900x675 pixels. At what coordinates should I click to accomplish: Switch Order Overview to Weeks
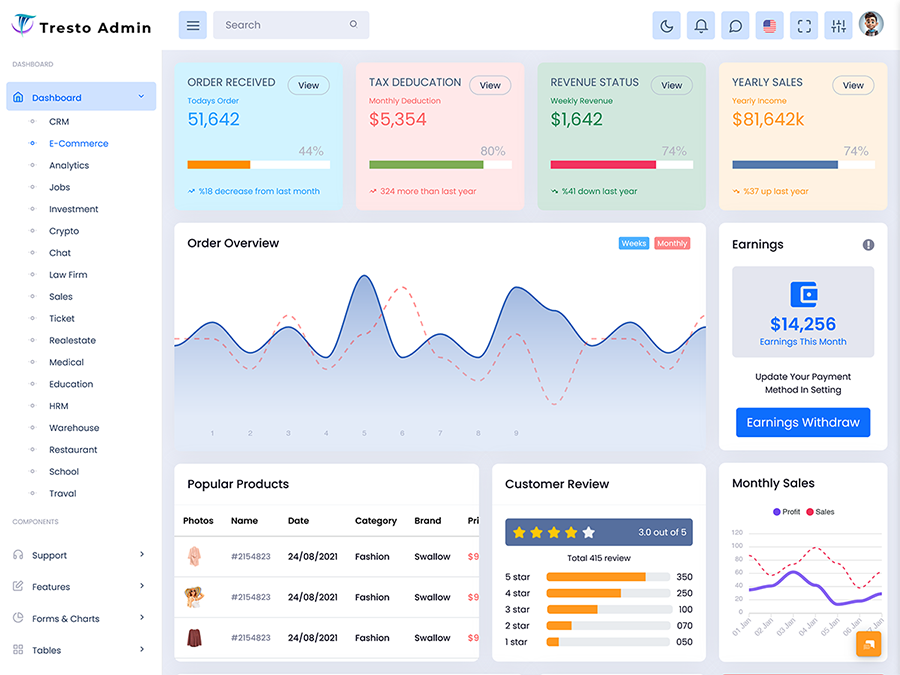(x=634, y=243)
